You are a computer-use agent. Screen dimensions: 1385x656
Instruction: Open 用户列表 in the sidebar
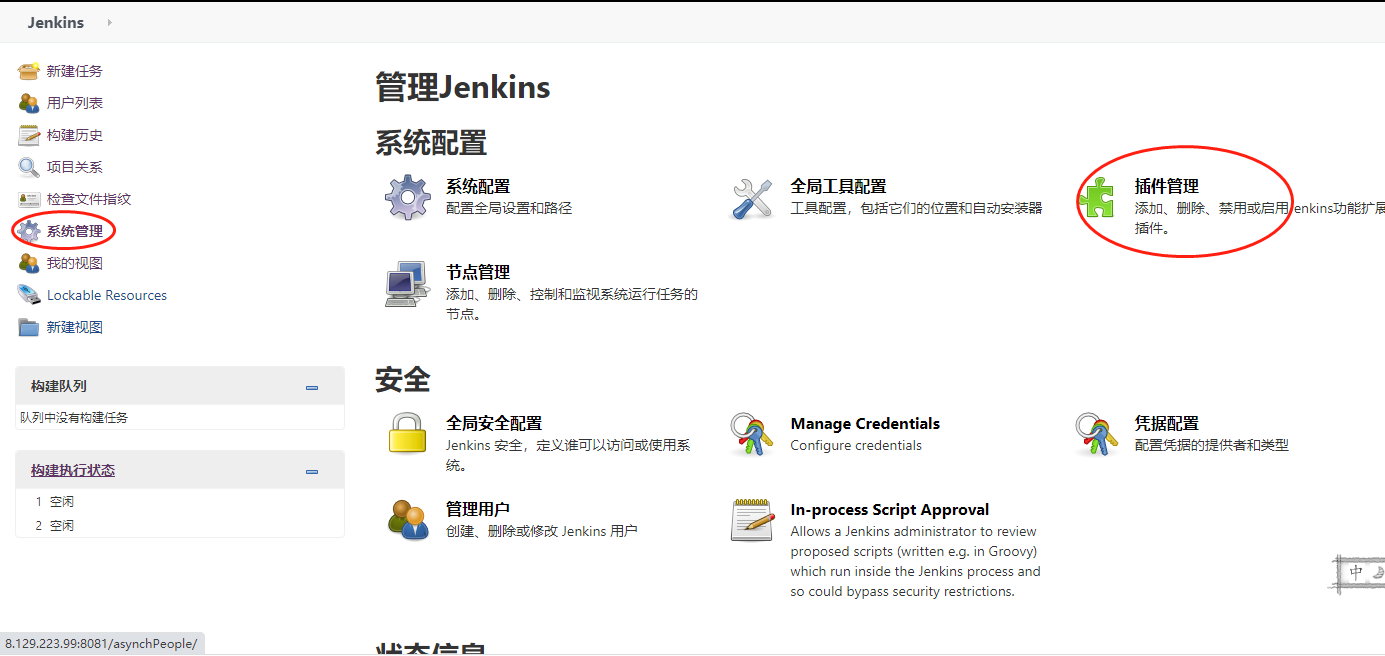coord(74,103)
